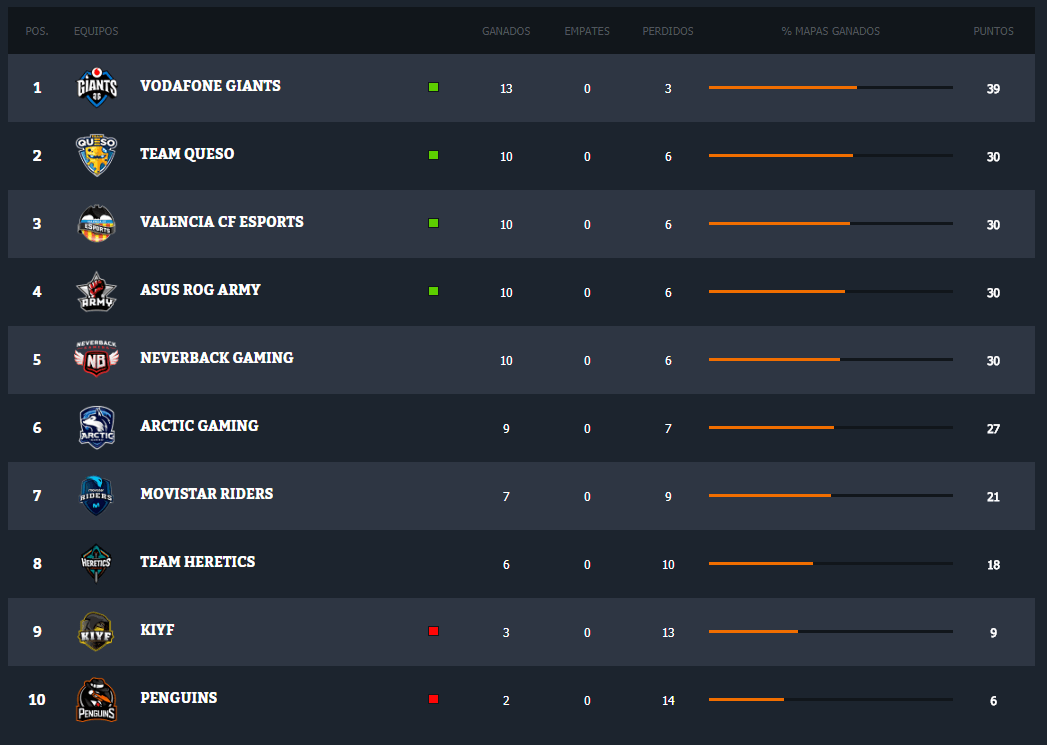The height and width of the screenshot is (745, 1047).
Task: Click position number 5 in standings
Action: click(37, 360)
